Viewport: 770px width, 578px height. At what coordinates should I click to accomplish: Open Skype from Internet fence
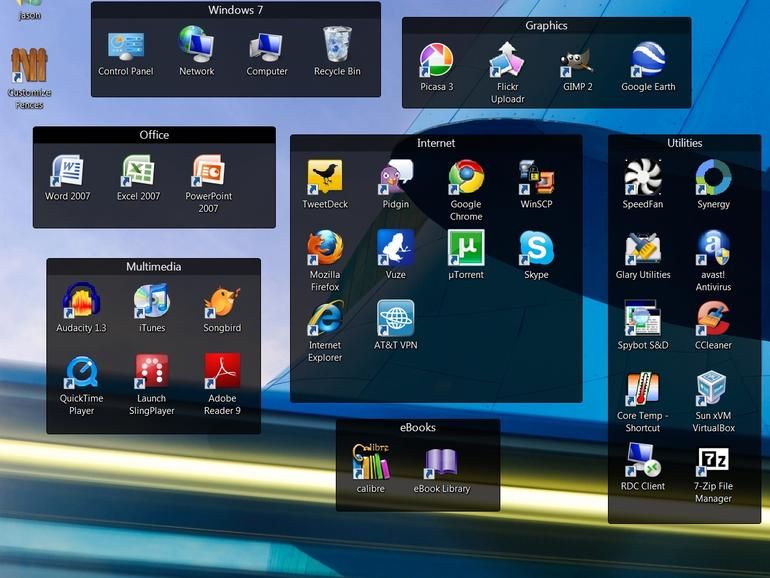536,248
